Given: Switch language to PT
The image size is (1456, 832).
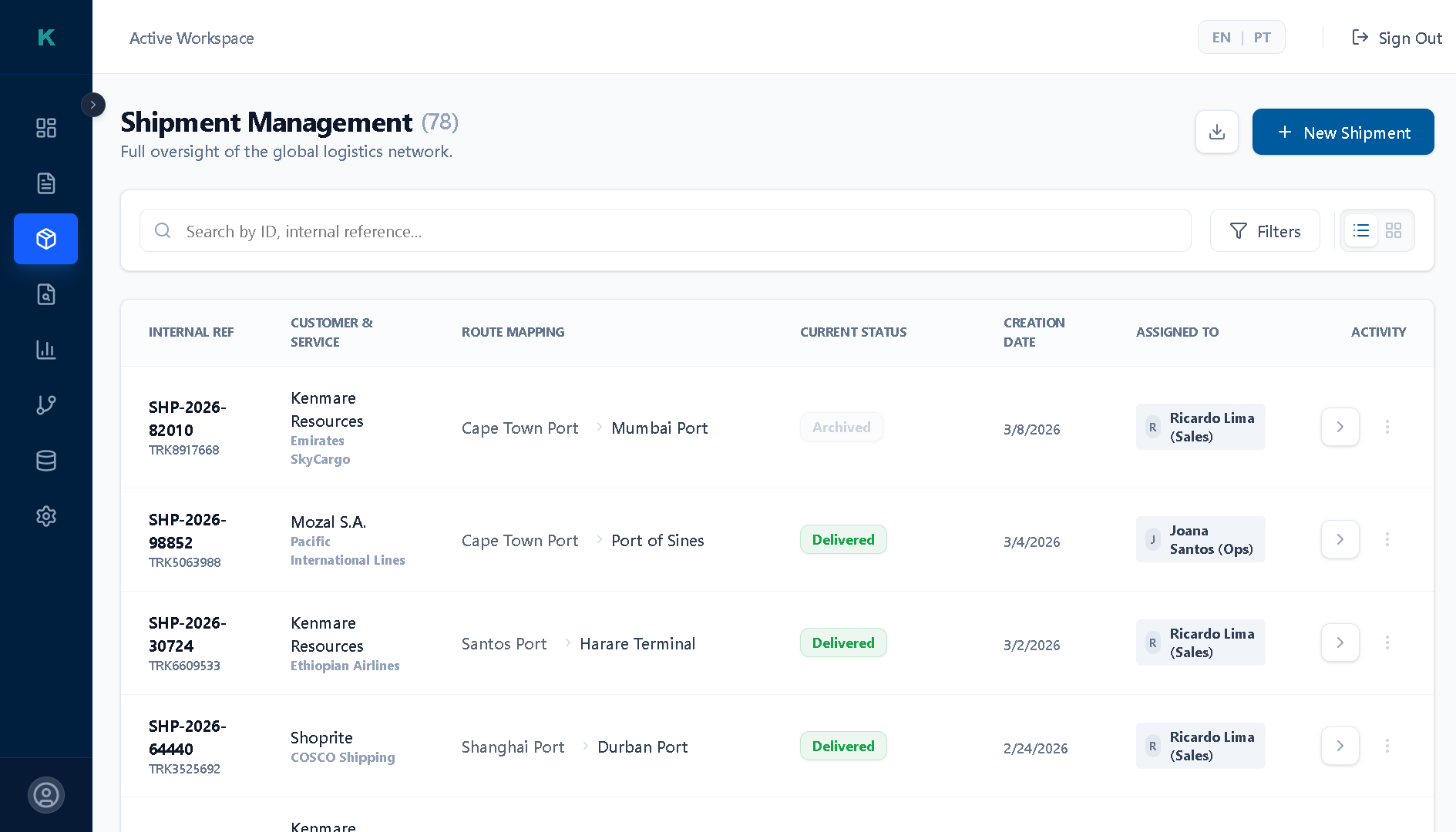Looking at the screenshot, I should tap(1262, 36).
